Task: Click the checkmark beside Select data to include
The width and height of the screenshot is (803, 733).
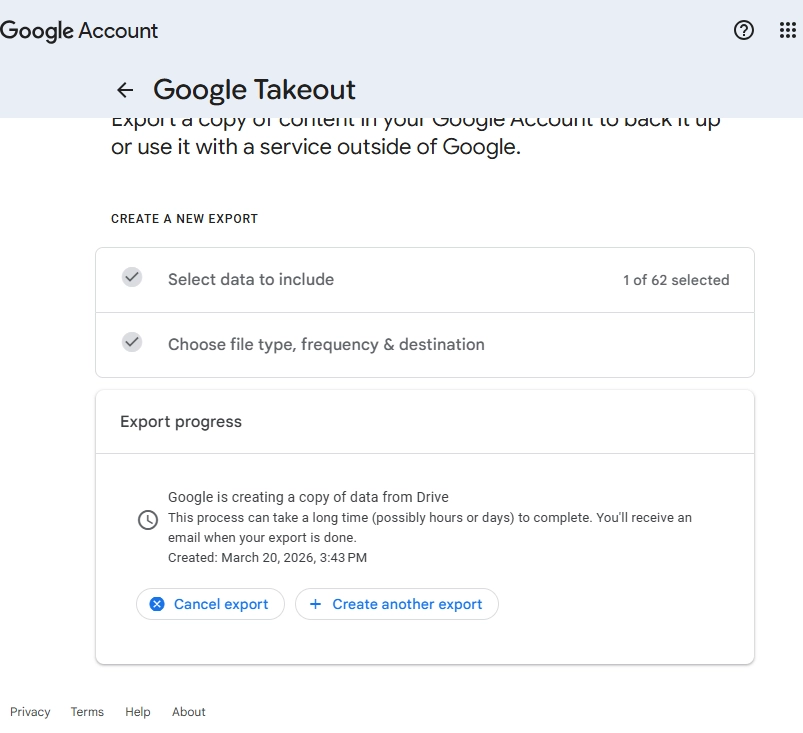Action: click(132, 278)
